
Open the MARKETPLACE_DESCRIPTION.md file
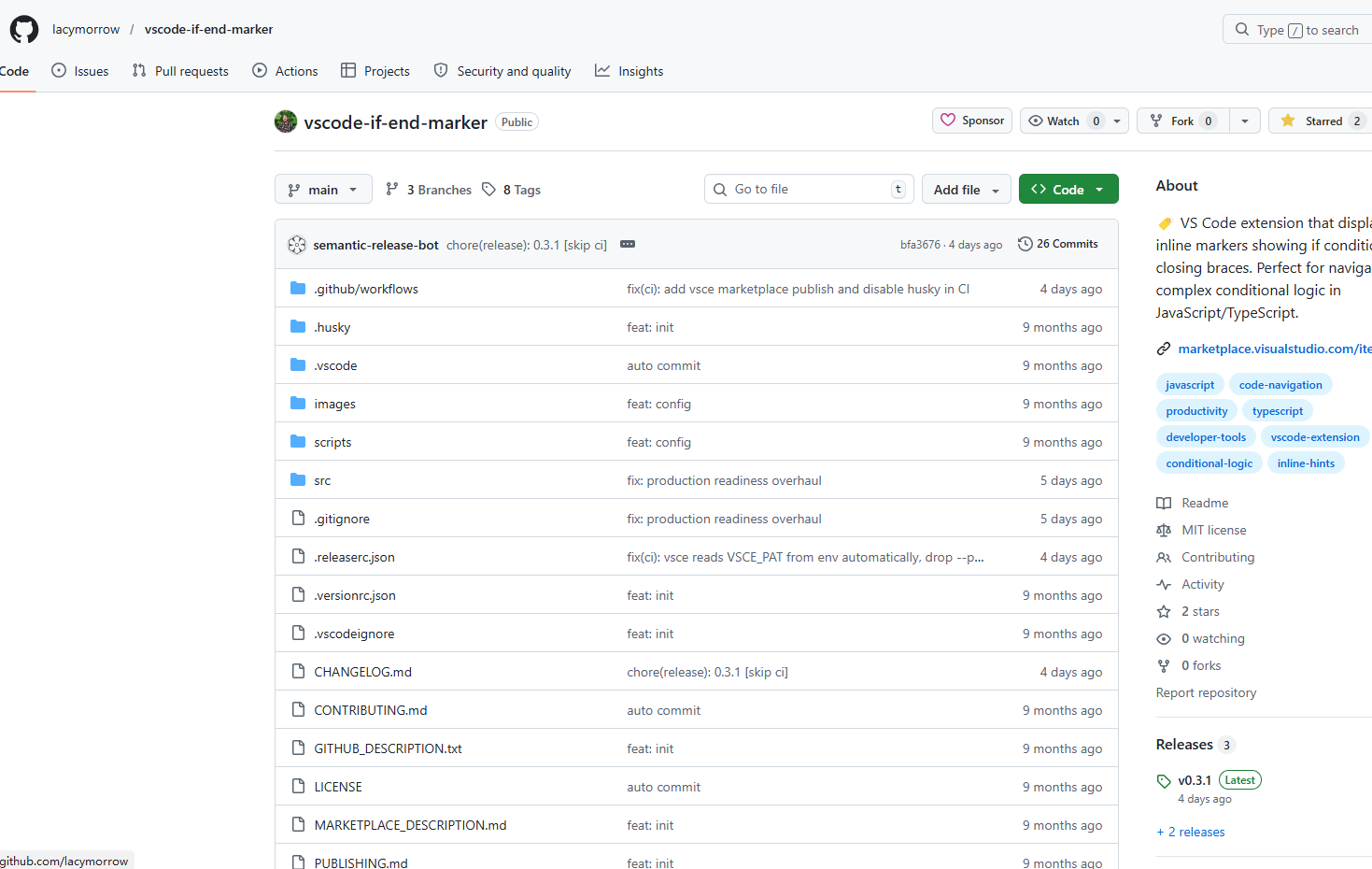pyautogui.click(x=410, y=825)
